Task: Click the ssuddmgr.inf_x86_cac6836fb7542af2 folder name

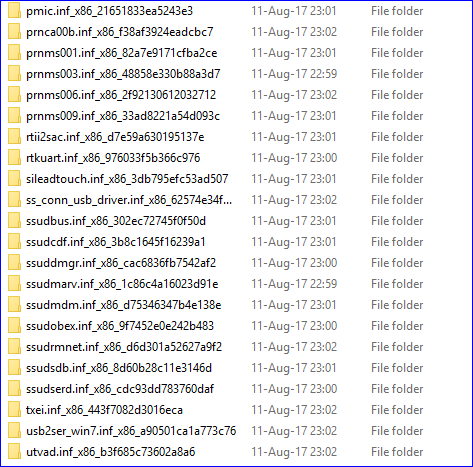Action: (121, 263)
